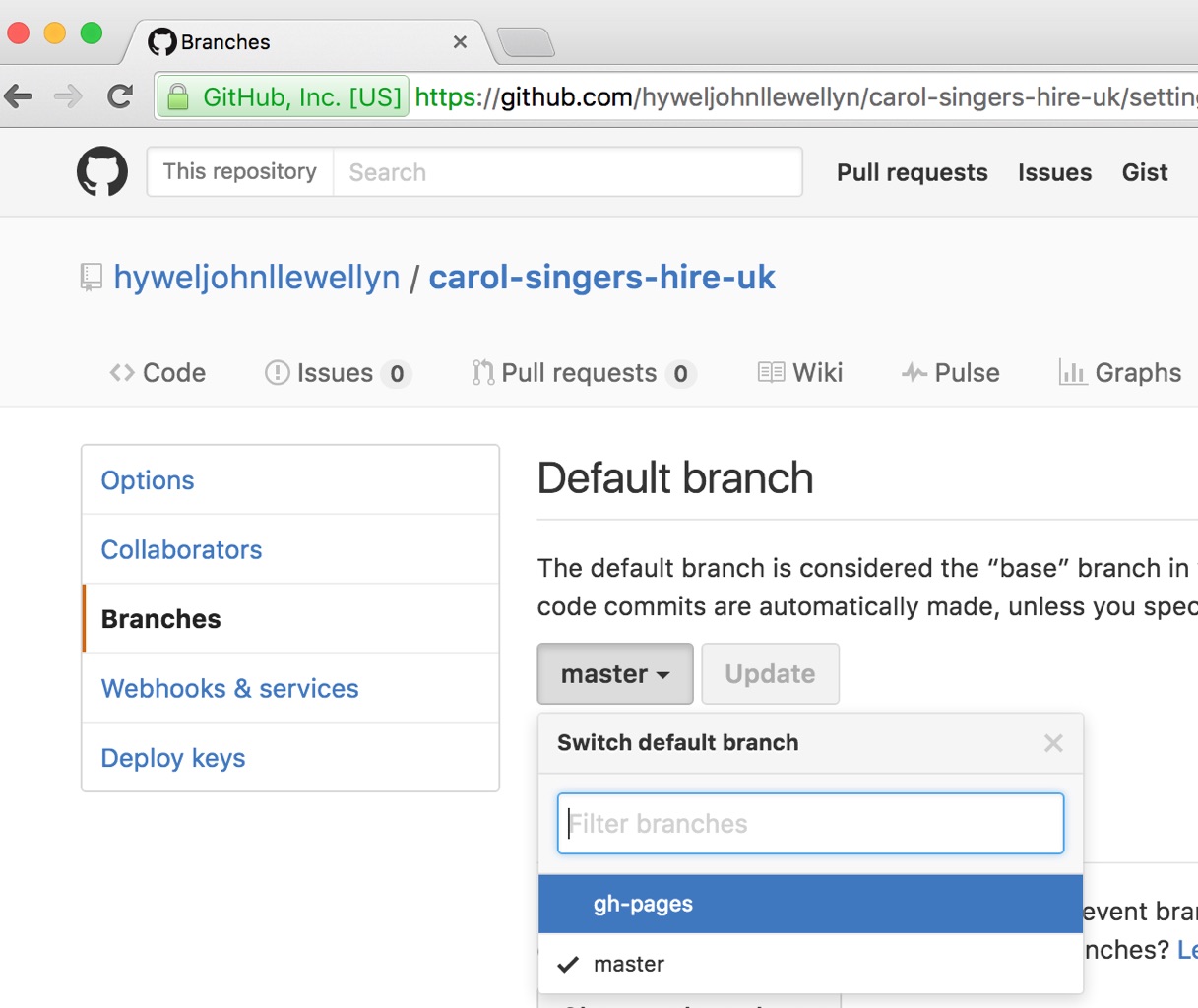Close the Switch default branch popup

[1053, 743]
